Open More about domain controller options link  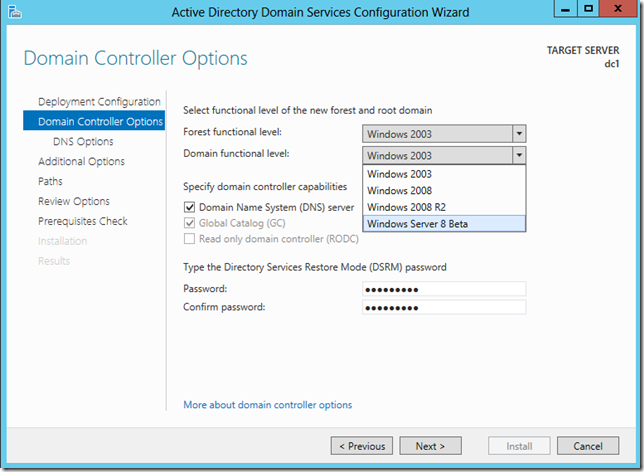pos(268,405)
